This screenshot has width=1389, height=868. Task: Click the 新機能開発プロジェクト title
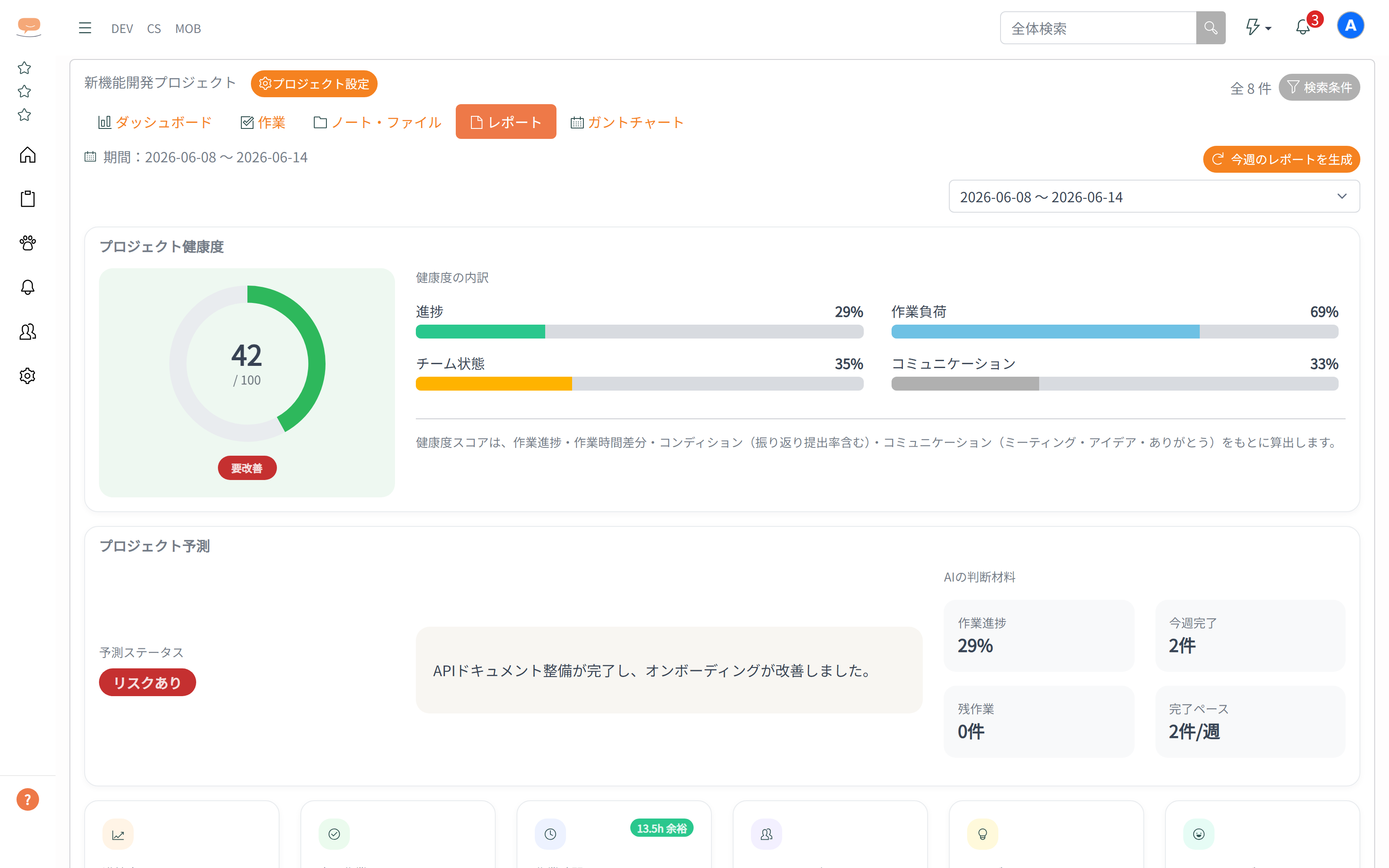point(160,82)
